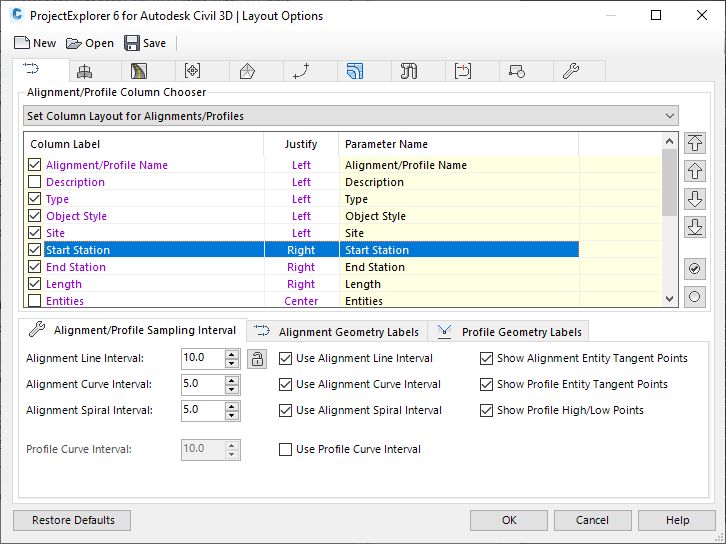Viewport: 726px width, 544px height.
Task: Switch to Alignment Geometry Labels tab
Action: pyautogui.click(x=337, y=331)
